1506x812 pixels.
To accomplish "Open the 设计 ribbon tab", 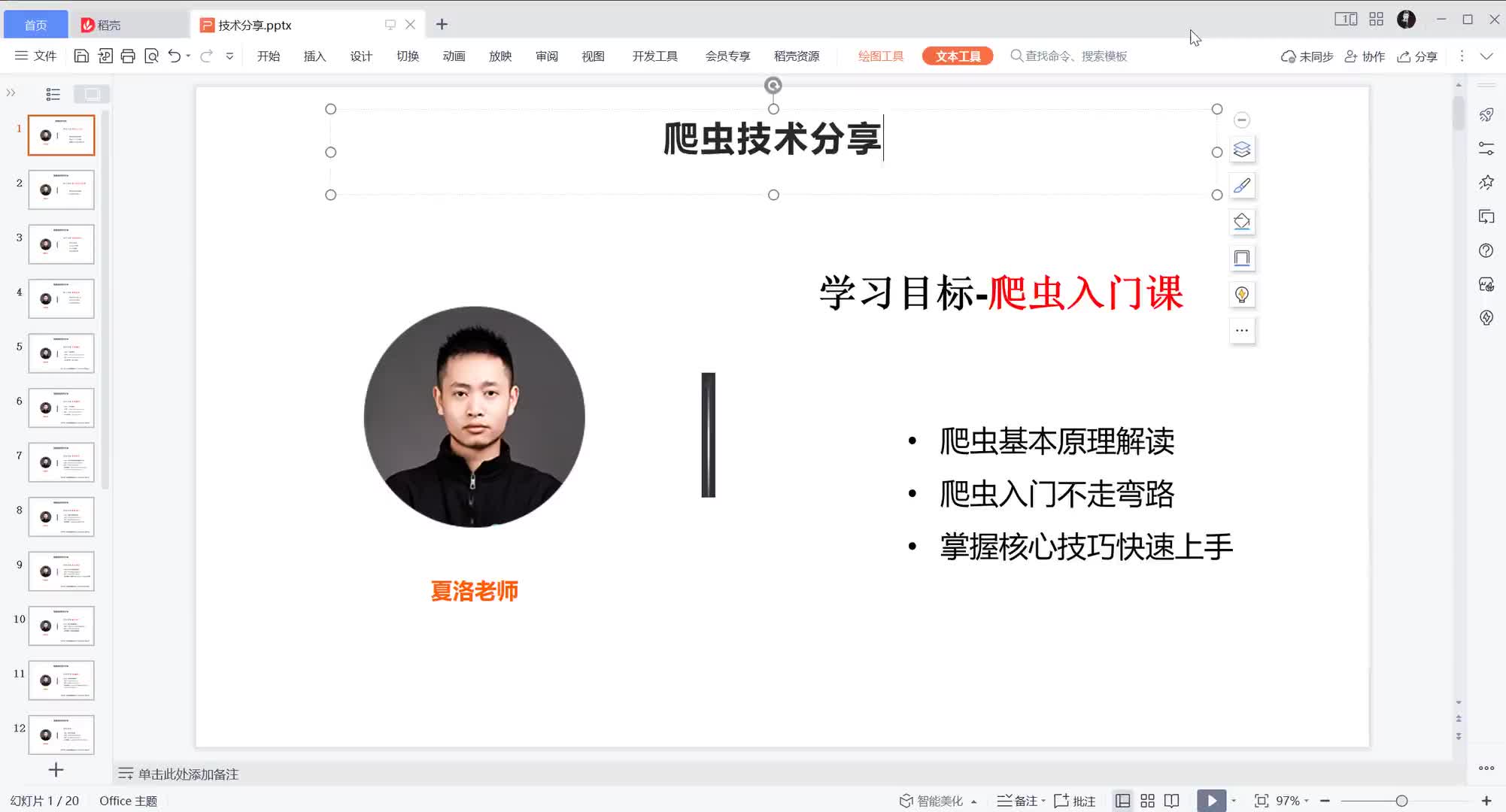I will pyautogui.click(x=361, y=56).
